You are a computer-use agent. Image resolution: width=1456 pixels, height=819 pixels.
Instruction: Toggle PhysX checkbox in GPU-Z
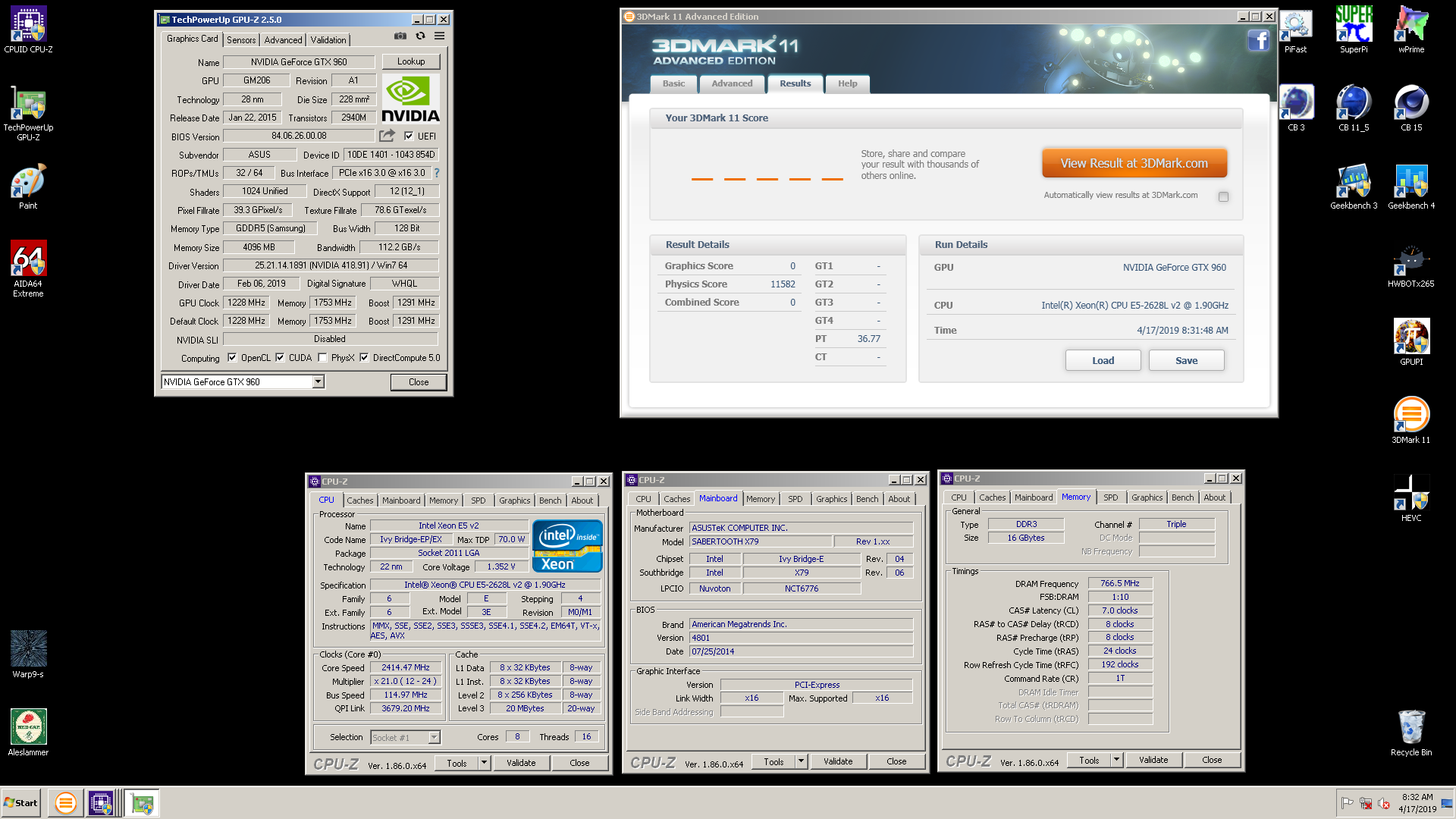pos(322,358)
